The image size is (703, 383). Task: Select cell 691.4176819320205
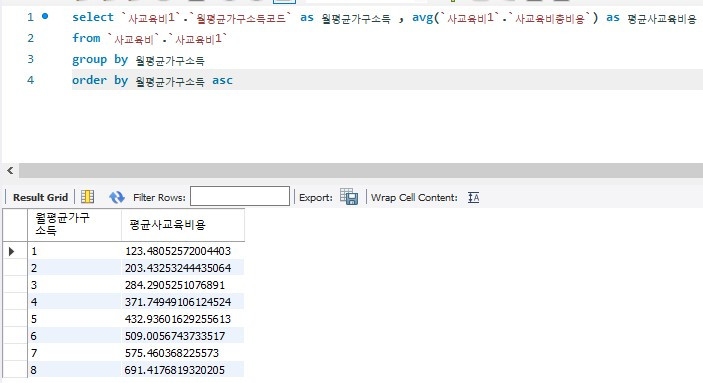point(183,370)
